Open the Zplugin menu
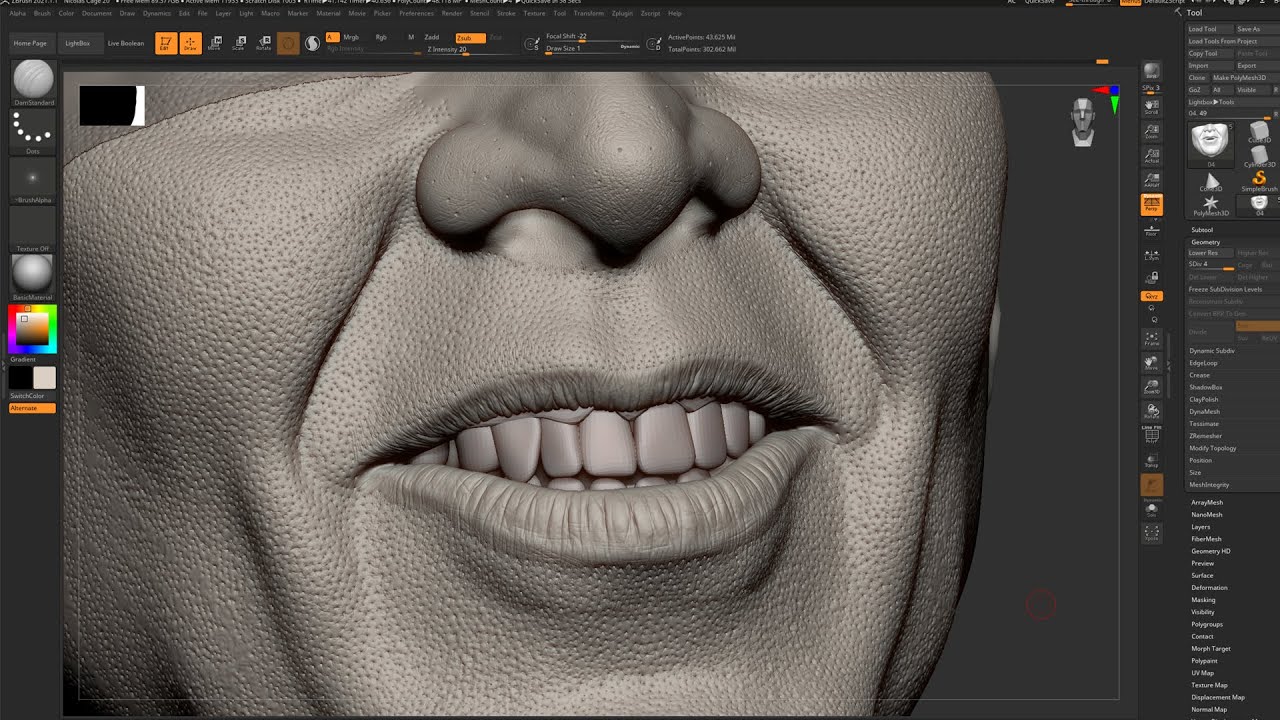The height and width of the screenshot is (720, 1280). click(x=622, y=13)
